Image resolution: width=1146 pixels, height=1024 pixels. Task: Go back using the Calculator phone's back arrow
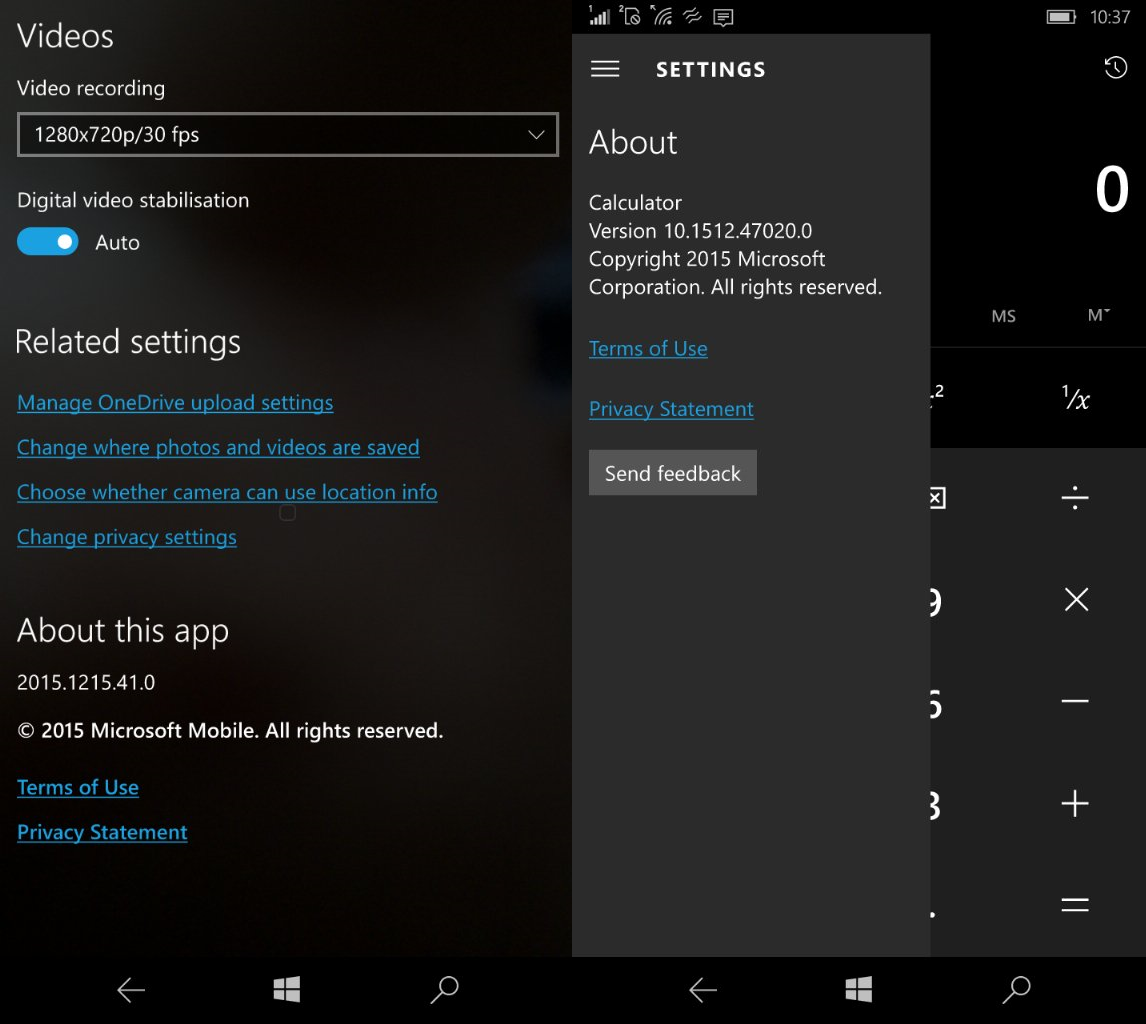tap(702, 990)
